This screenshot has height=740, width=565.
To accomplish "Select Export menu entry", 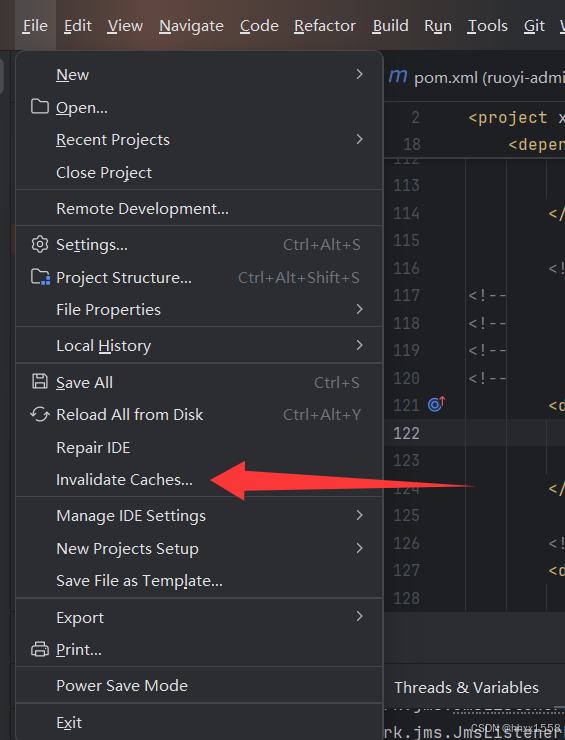I will 199,617.
